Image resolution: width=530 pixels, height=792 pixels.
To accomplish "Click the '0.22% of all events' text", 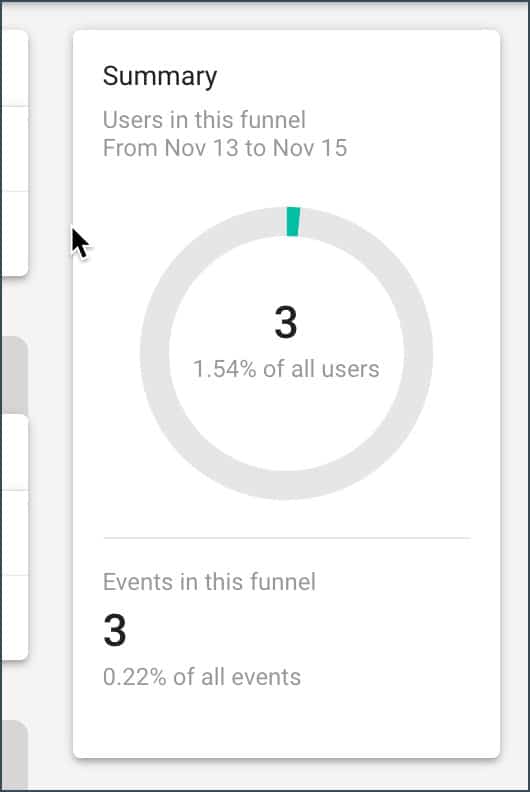I will [x=202, y=677].
